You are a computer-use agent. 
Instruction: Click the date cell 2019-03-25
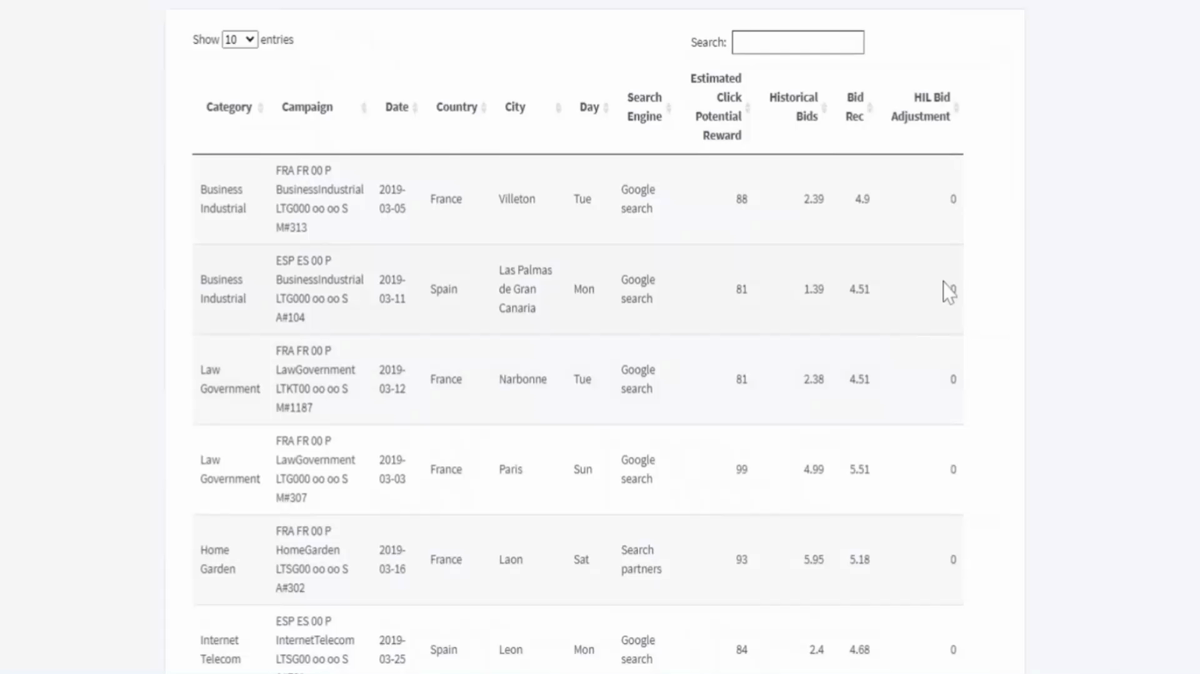[x=392, y=650]
